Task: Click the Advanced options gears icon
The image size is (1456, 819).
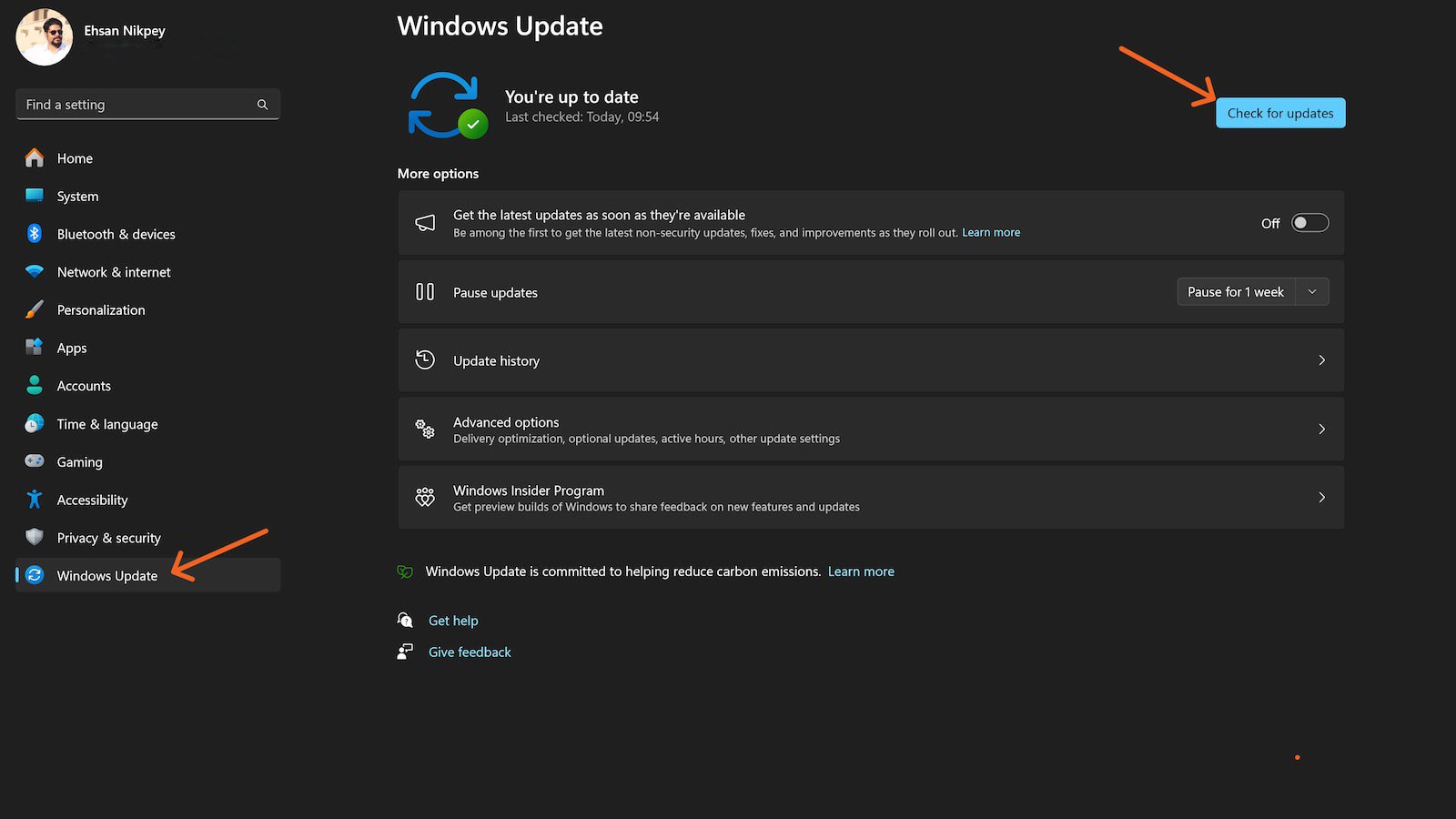Action: 425,429
